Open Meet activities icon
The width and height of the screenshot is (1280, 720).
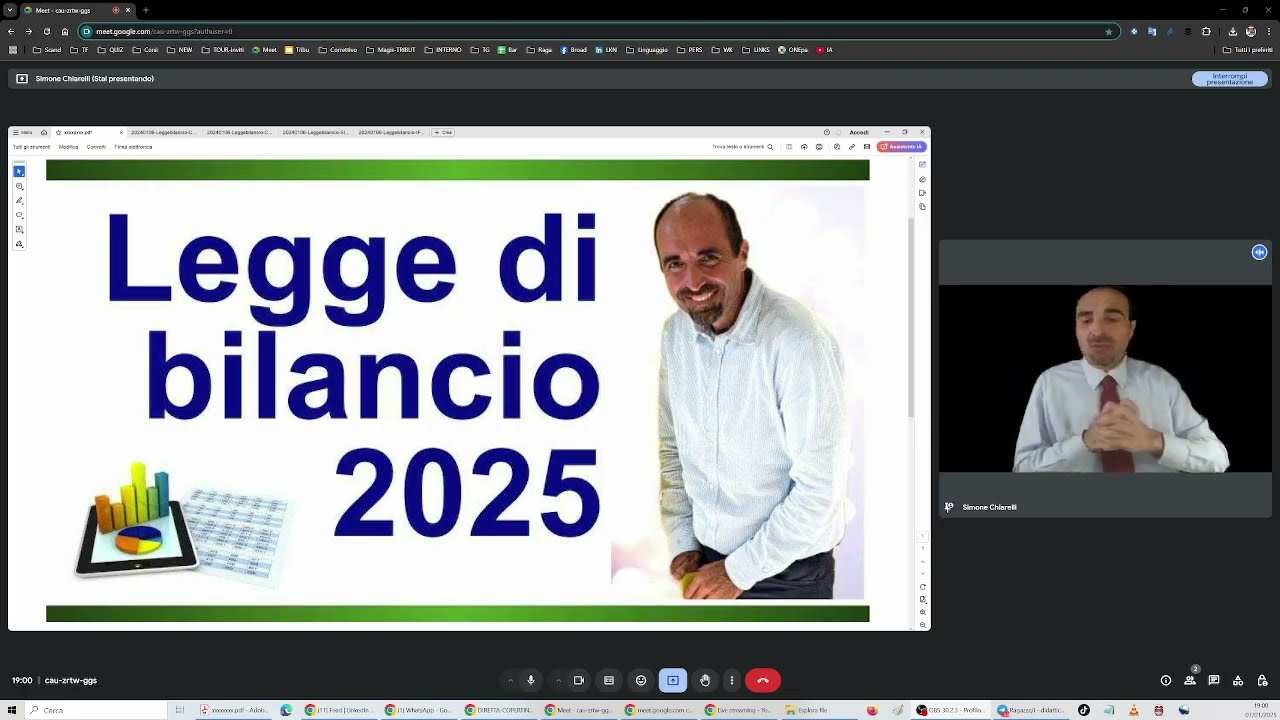click(x=1238, y=680)
